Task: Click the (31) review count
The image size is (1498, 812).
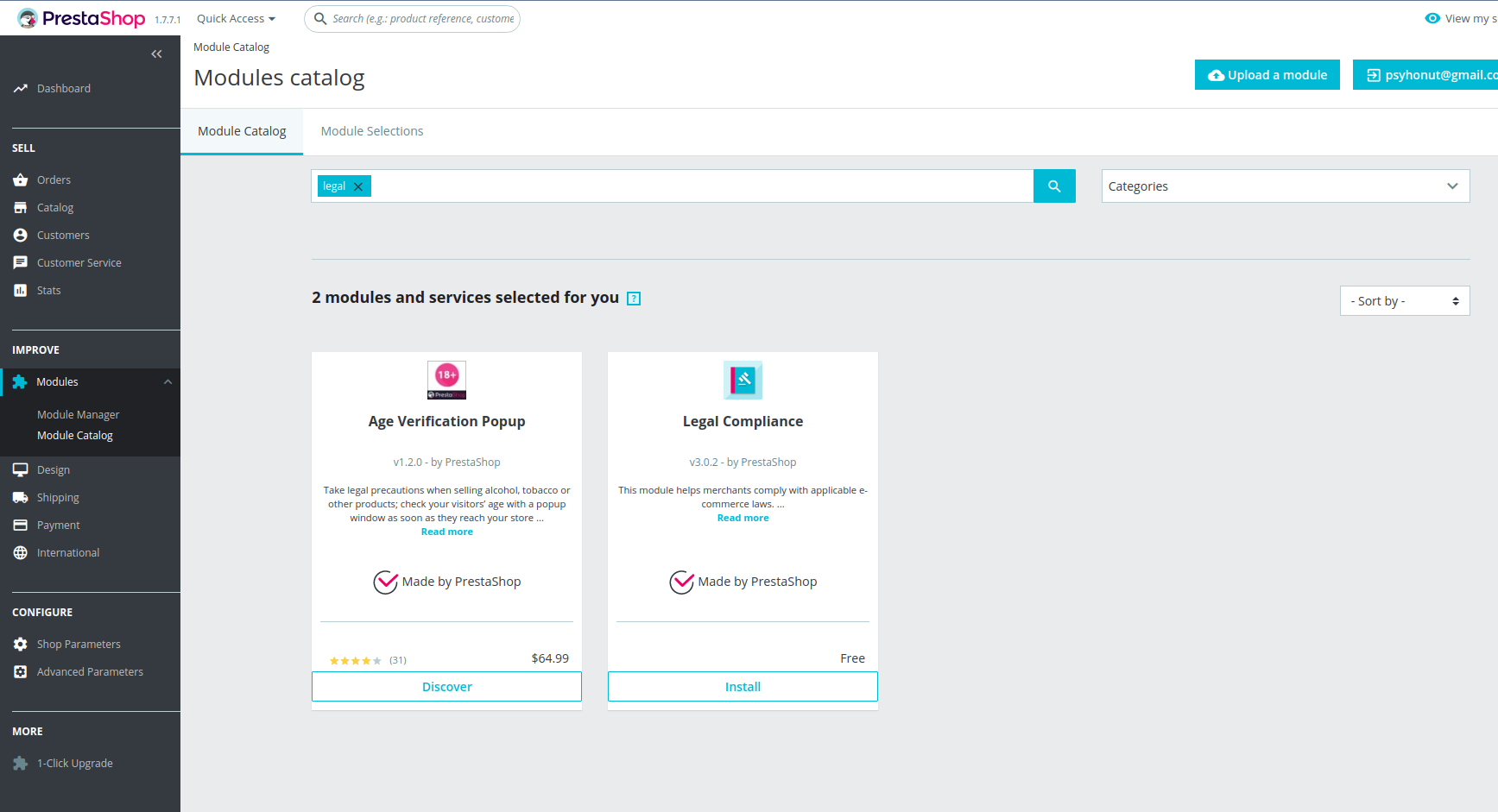Action: point(398,661)
